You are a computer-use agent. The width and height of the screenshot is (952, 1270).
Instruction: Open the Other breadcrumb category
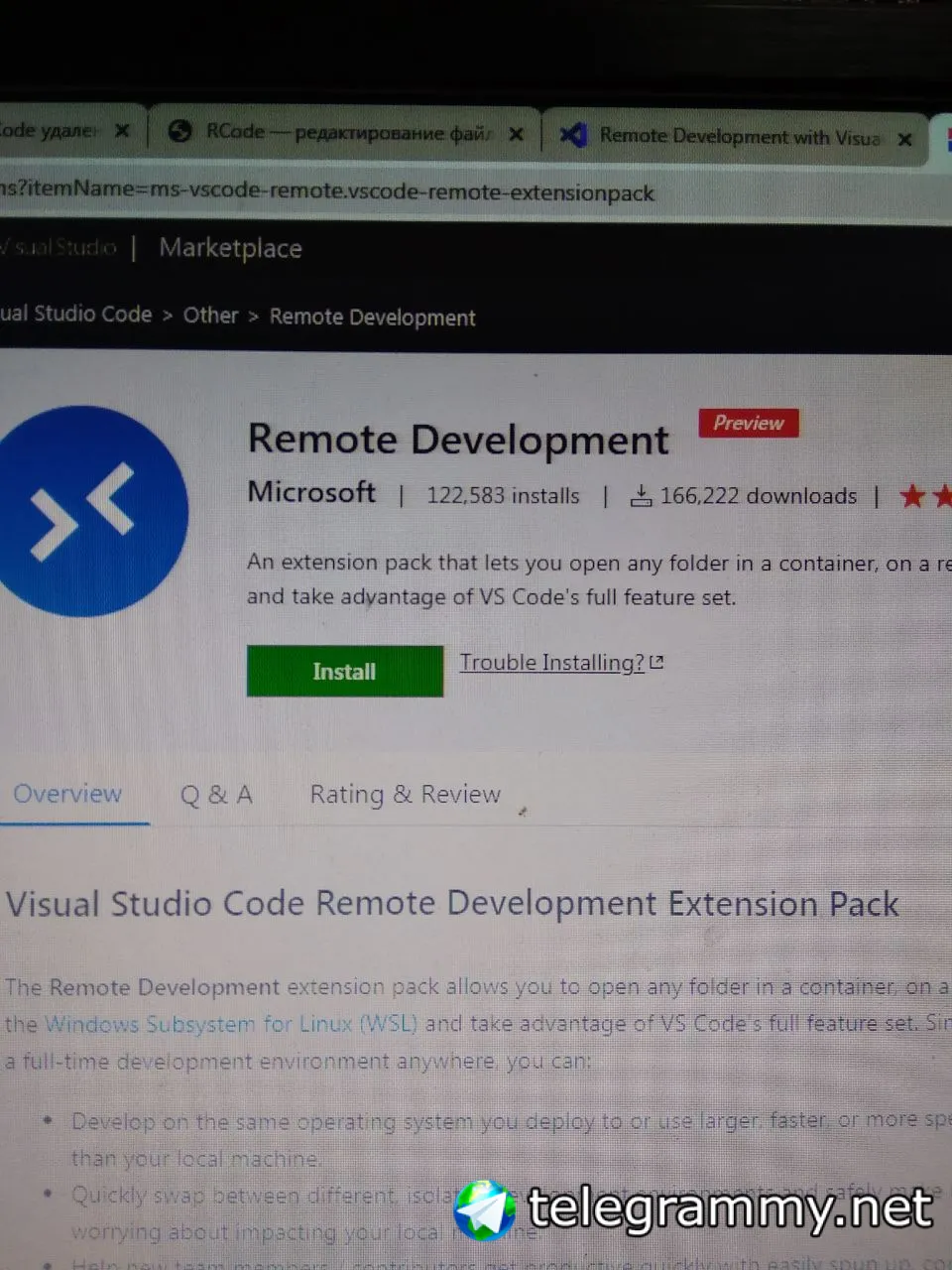pos(210,316)
